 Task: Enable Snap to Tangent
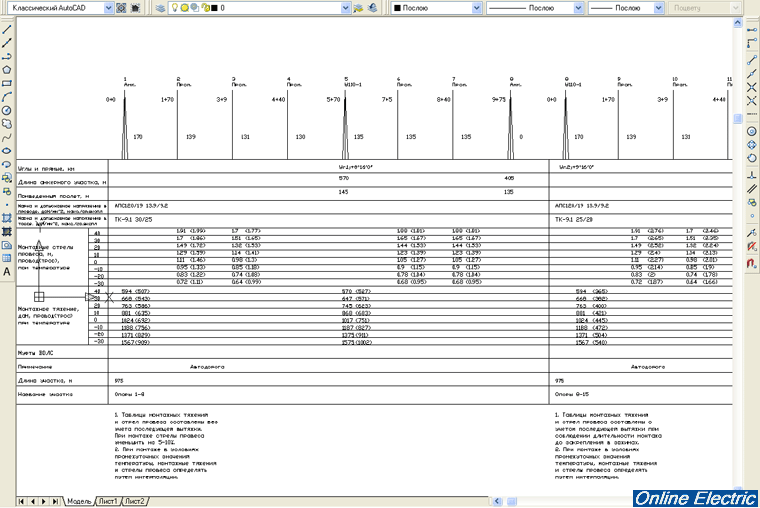coord(752,158)
